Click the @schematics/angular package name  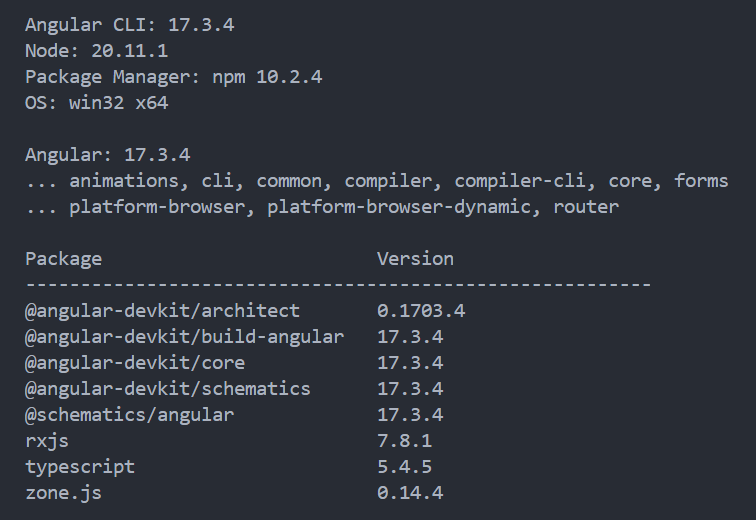coord(129,415)
